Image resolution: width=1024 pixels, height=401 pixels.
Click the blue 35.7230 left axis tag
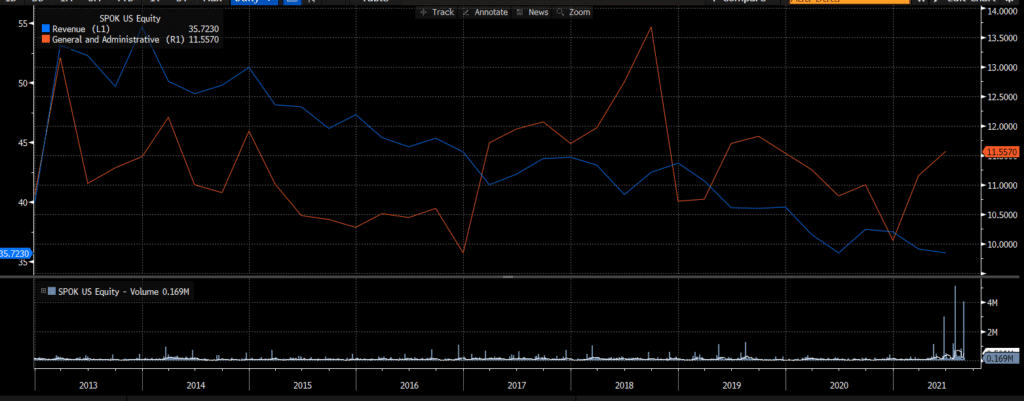[17, 254]
